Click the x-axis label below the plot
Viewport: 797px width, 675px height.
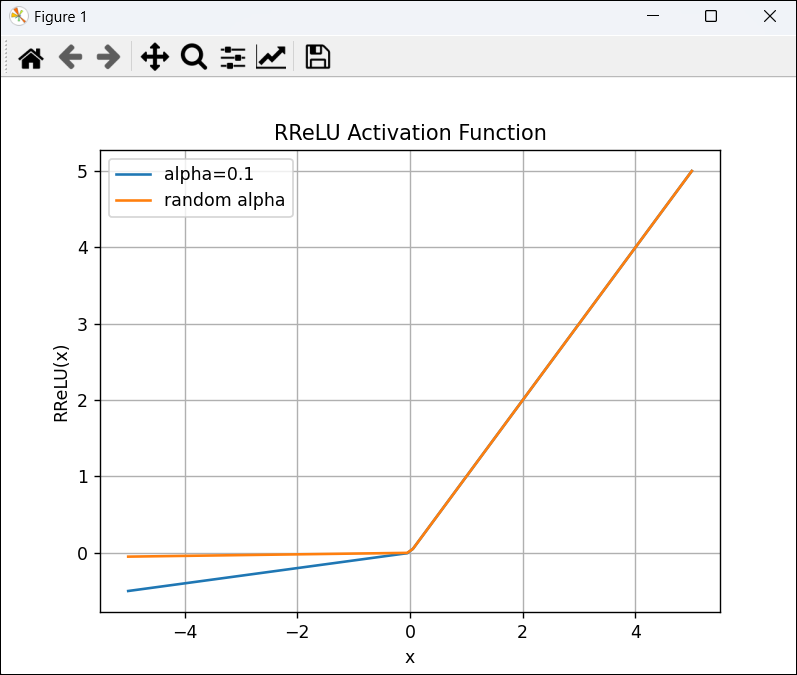[410, 658]
